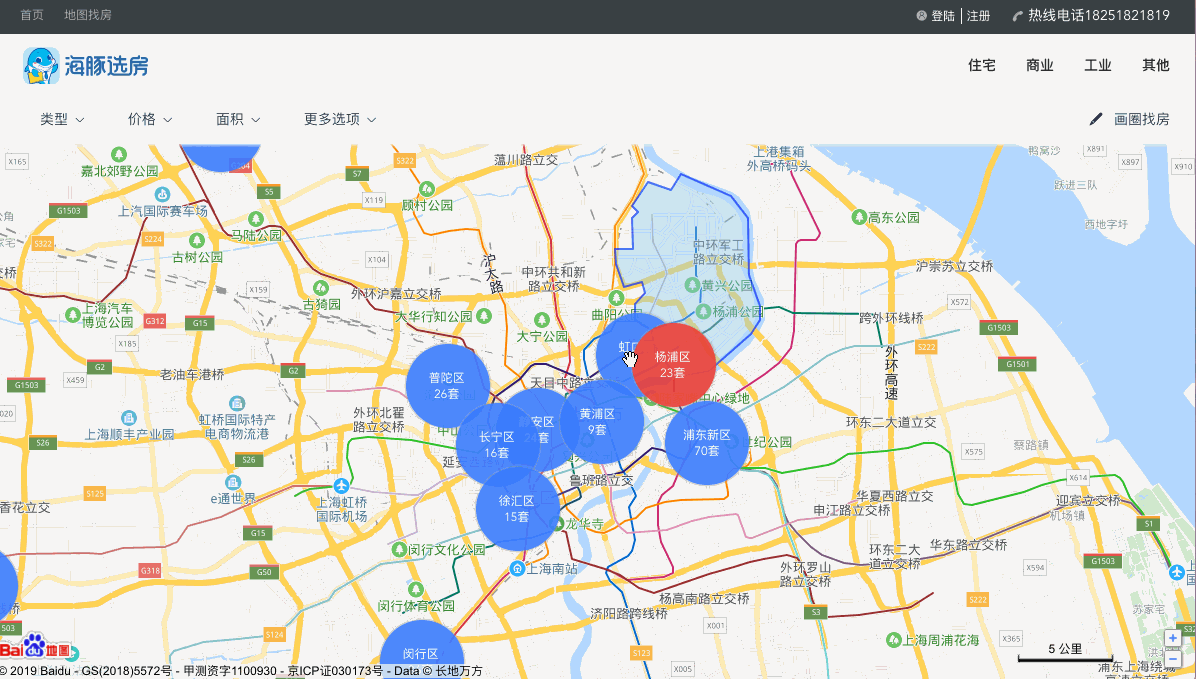The height and width of the screenshot is (679, 1196).
Task: Open the 更多选项 dropdown
Action: 340,119
